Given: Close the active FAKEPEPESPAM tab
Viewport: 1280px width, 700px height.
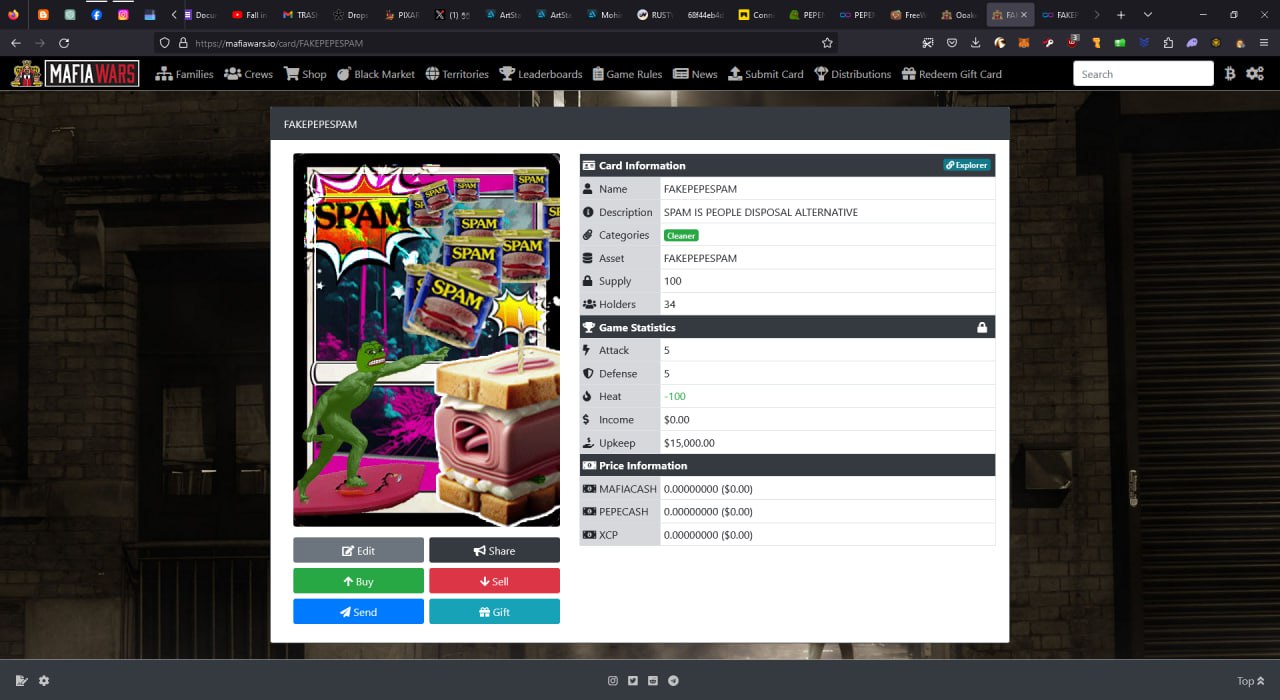Looking at the screenshot, I should click(x=1023, y=15).
